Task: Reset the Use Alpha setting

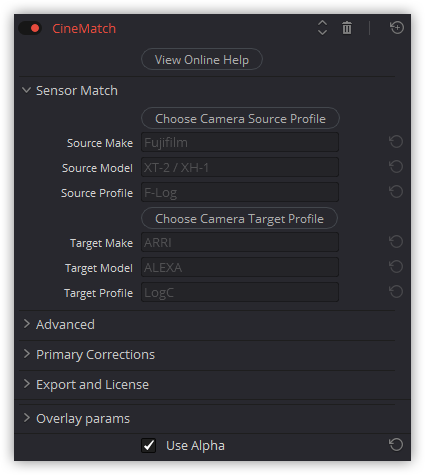Action: (396, 445)
